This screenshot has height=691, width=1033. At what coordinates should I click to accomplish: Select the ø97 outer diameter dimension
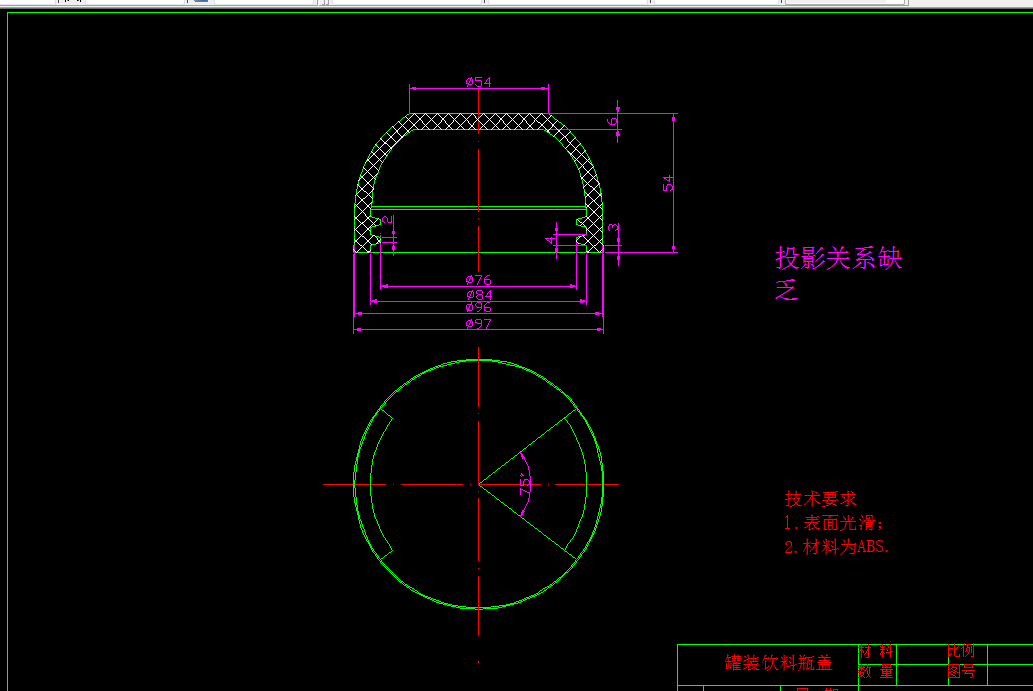point(478,323)
